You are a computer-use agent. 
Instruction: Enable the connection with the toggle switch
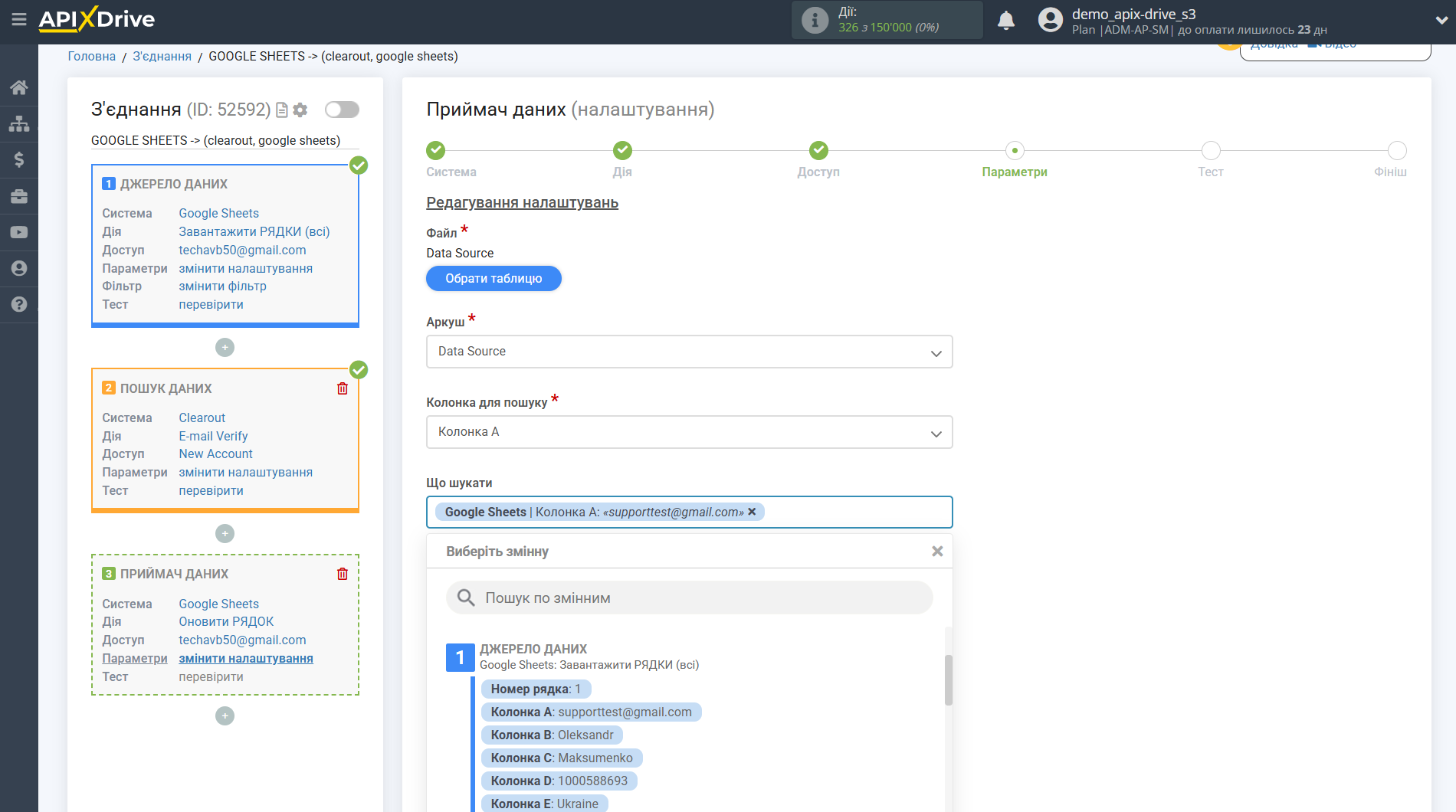341,110
